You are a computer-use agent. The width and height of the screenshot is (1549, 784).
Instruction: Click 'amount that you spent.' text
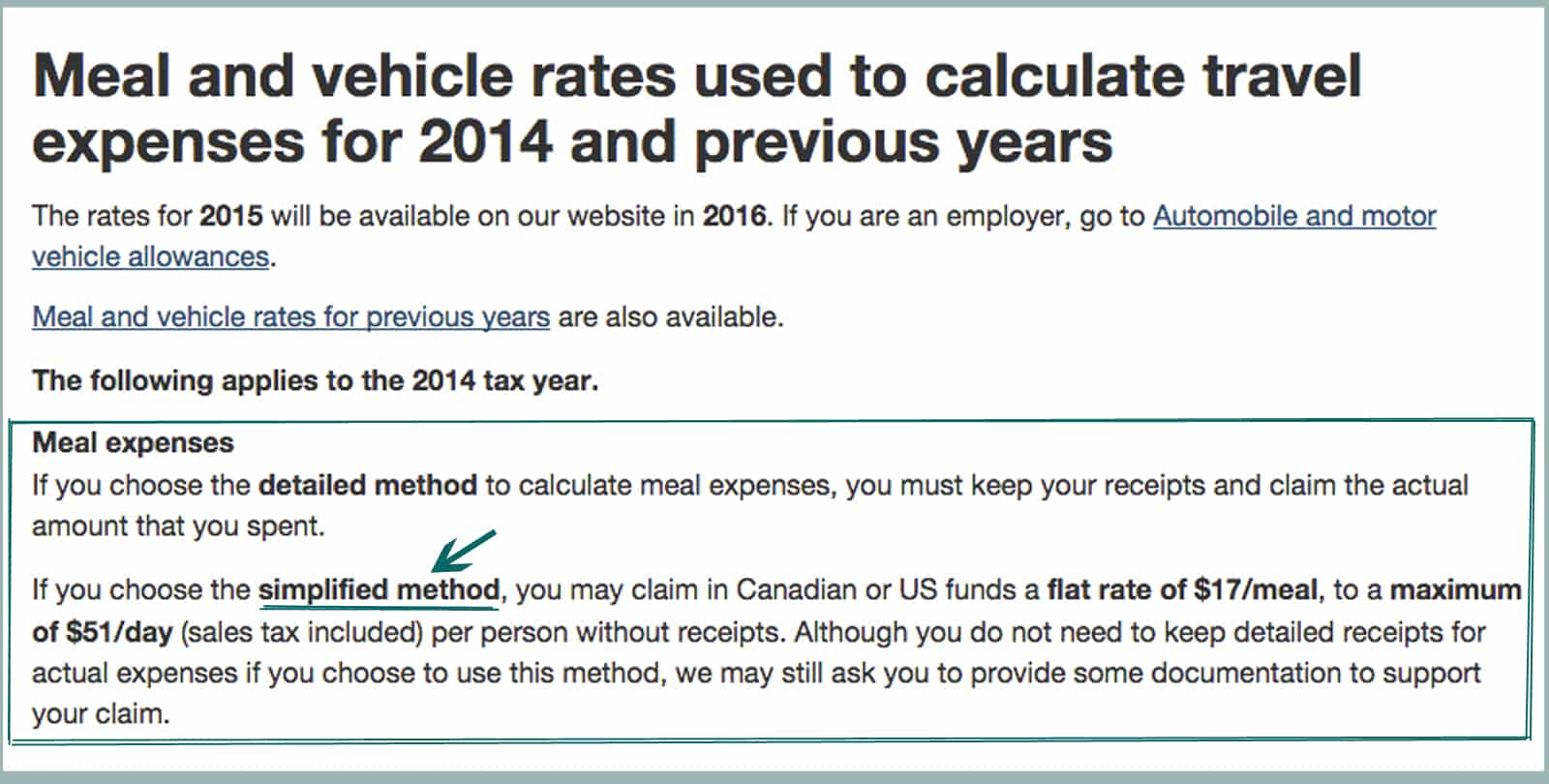(178, 527)
